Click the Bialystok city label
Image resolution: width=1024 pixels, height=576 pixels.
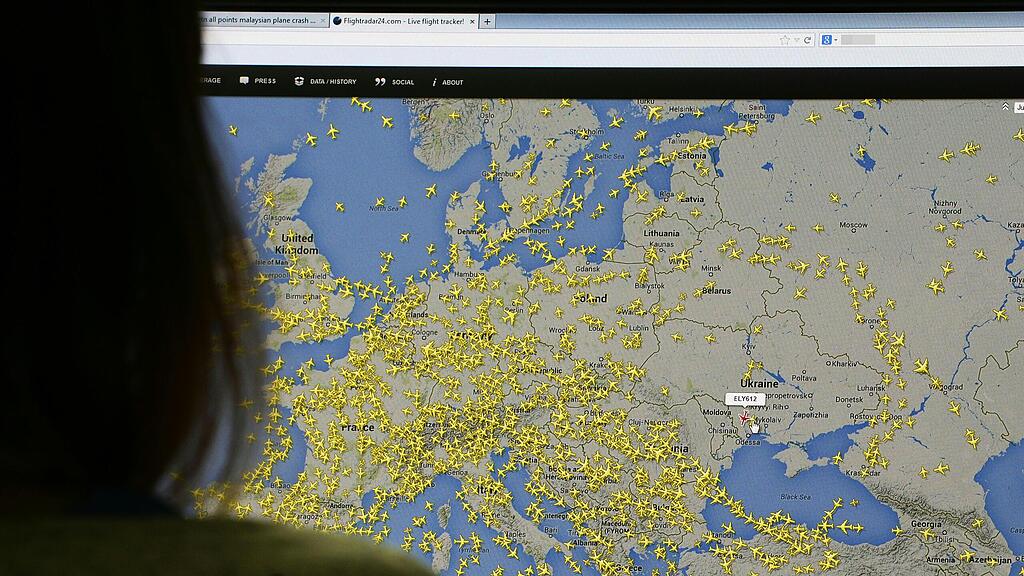[x=649, y=286]
